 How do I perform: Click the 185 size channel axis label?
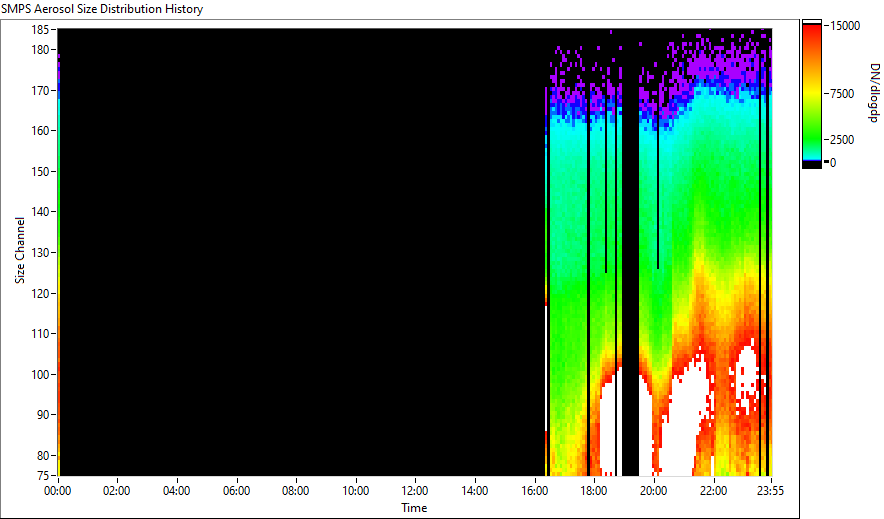[40, 30]
